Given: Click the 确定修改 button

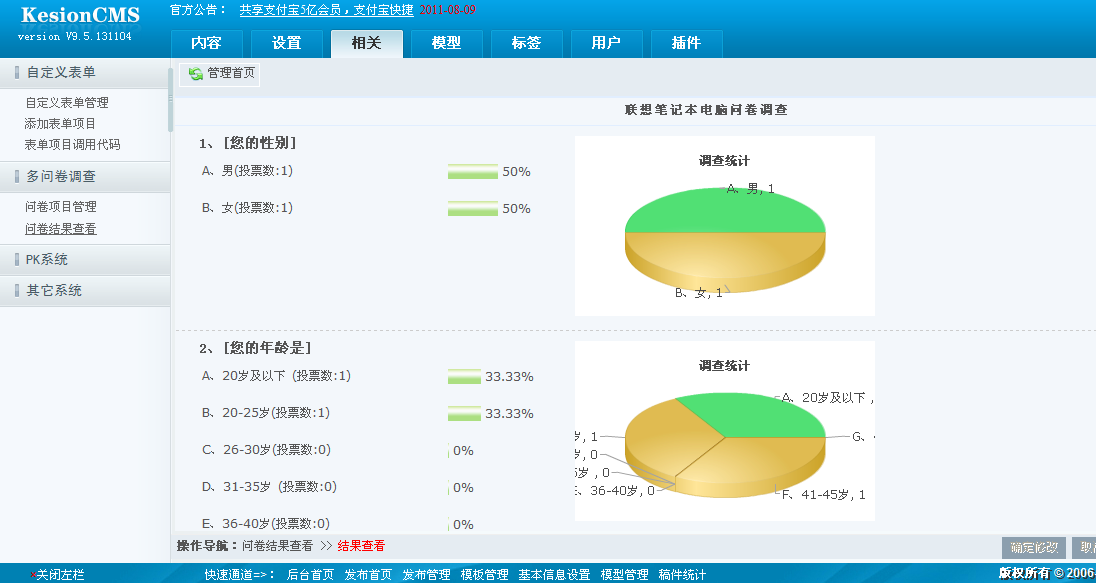Looking at the screenshot, I should pos(1036,547).
